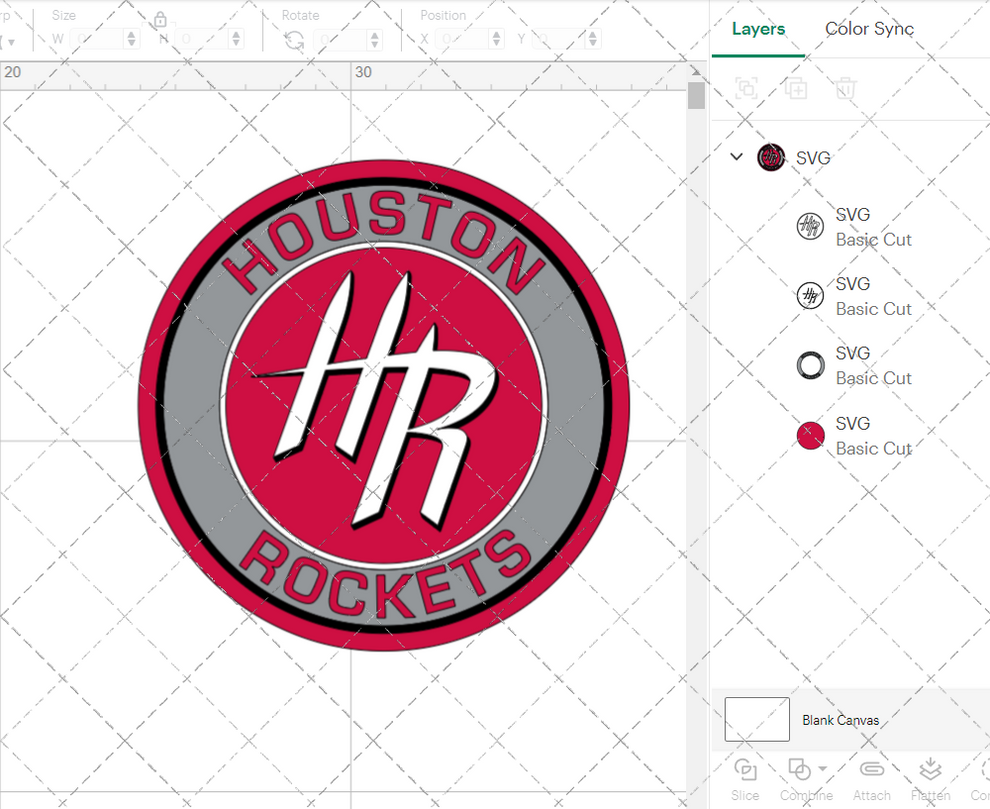
Task: Click the Group icon above the layers list
Action: coord(746,88)
